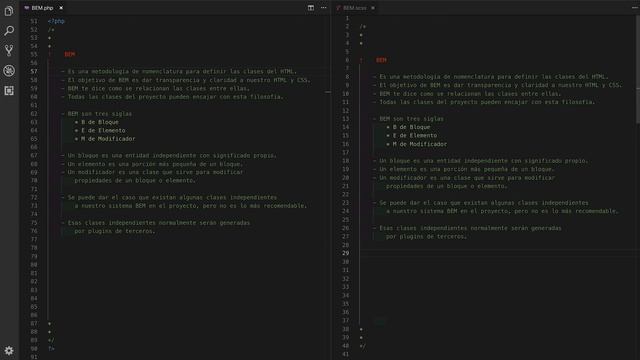640x360 pixels.
Task: Click 'por plugins de terceros.' in left editor
Action: point(115,231)
